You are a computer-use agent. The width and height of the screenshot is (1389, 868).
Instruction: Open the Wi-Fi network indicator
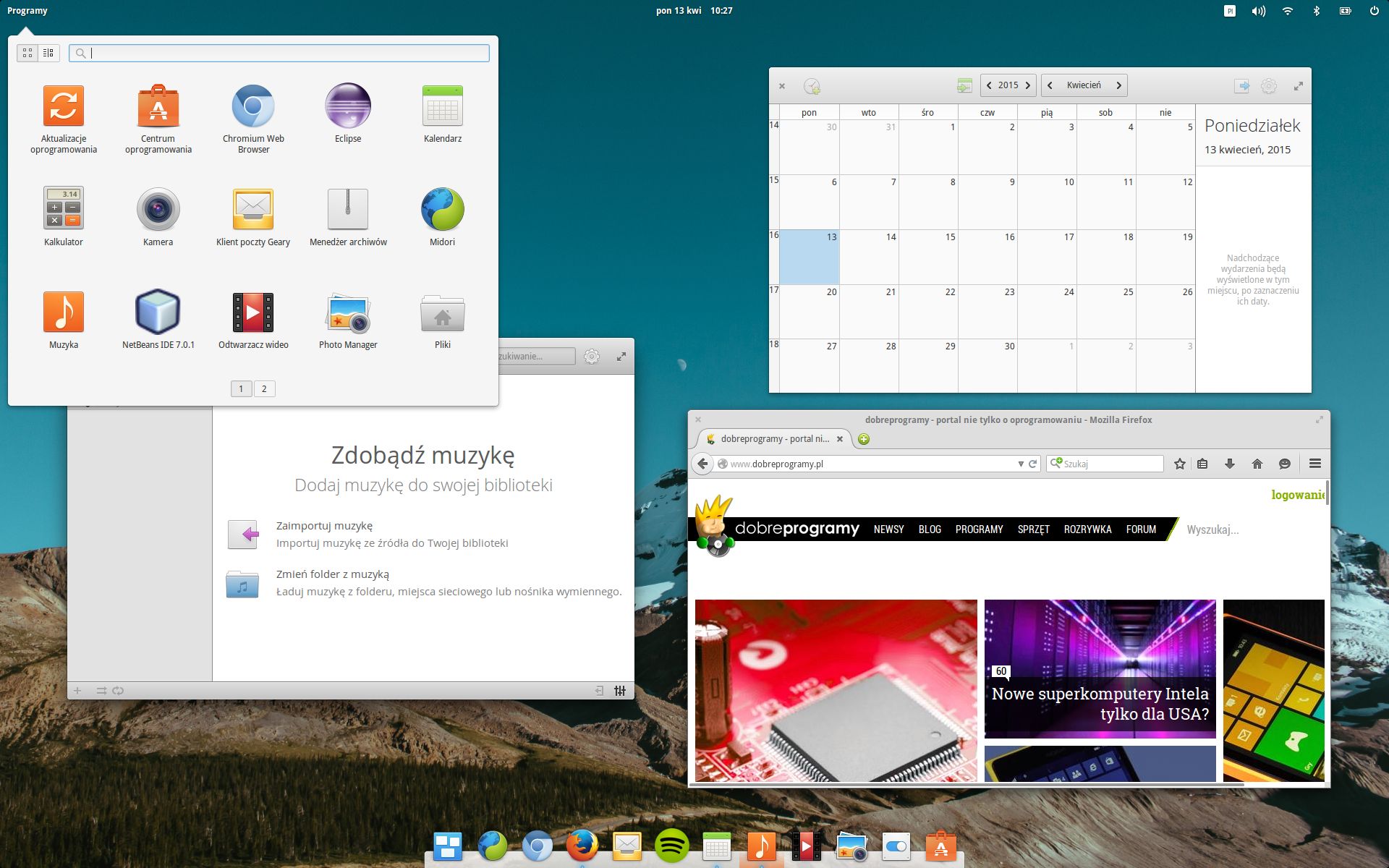pos(1288,11)
